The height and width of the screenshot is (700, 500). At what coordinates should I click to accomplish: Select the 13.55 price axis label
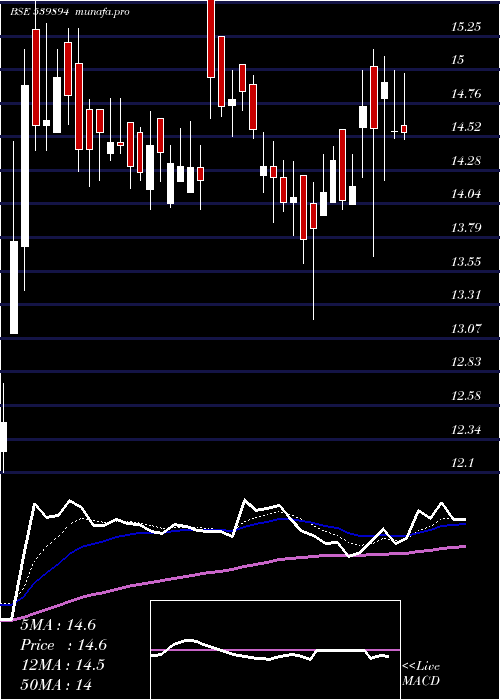466,262
